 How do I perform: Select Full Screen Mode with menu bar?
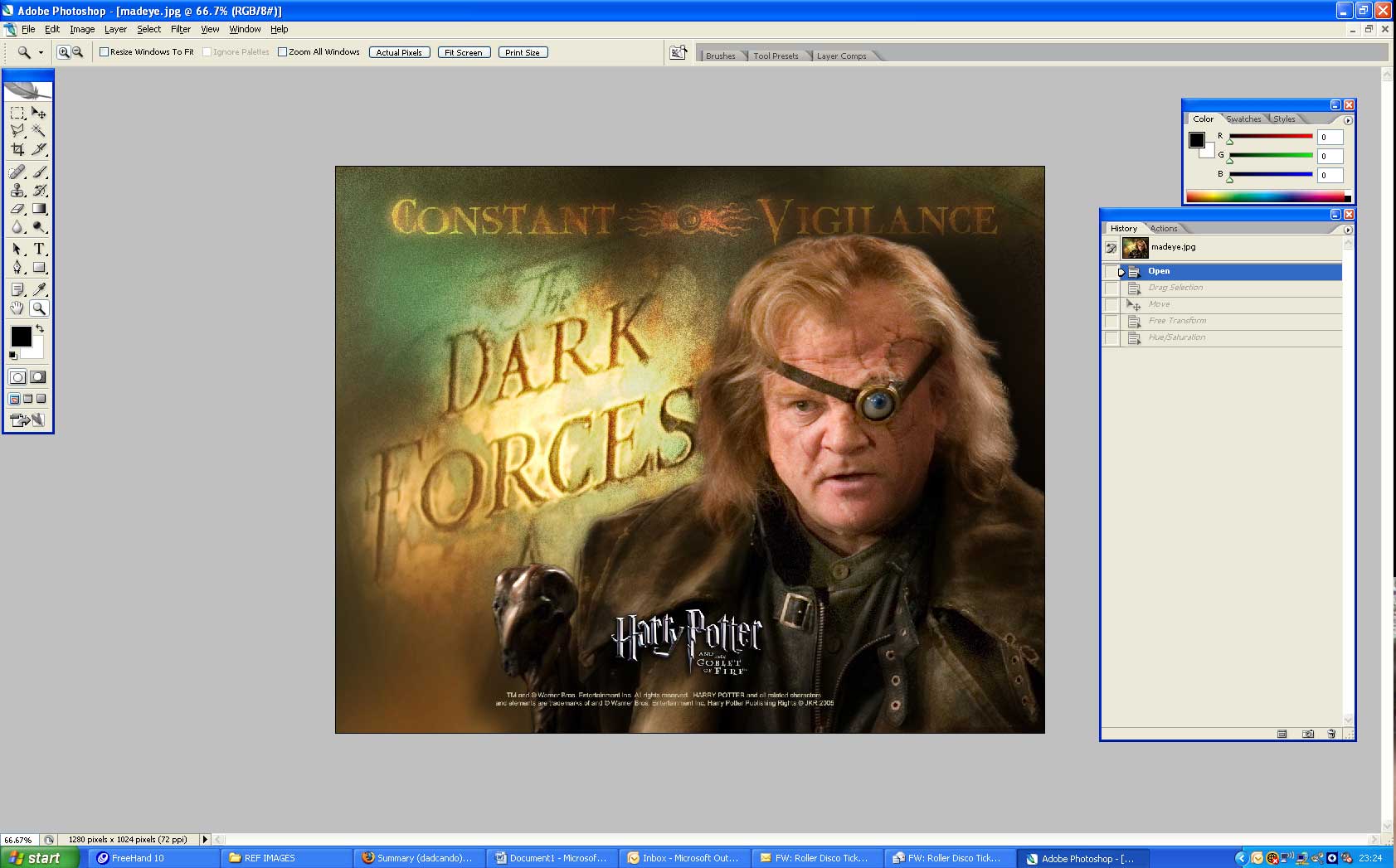click(28, 399)
